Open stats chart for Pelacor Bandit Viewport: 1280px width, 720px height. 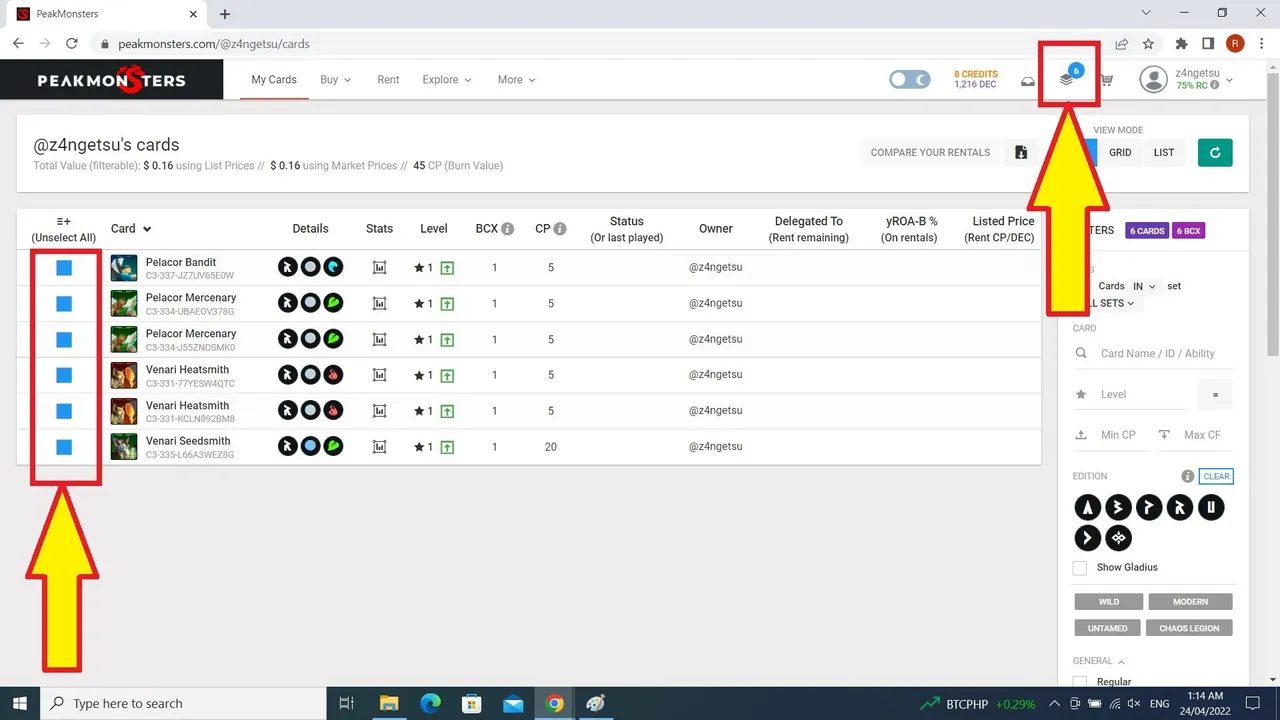pos(379,267)
